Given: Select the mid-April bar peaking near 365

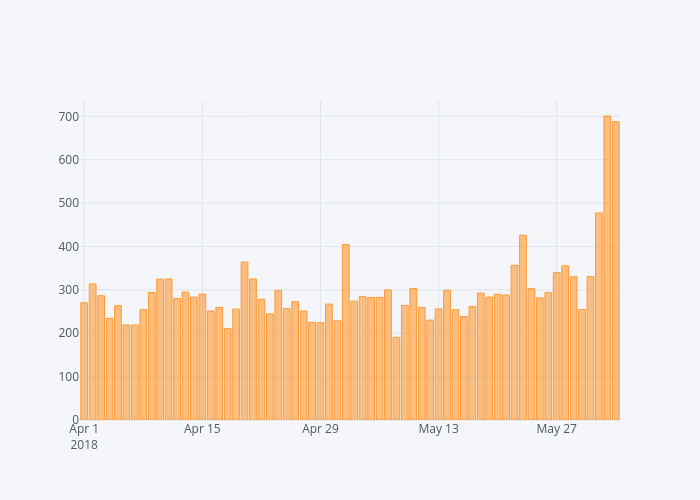Looking at the screenshot, I should tap(244, 341).
